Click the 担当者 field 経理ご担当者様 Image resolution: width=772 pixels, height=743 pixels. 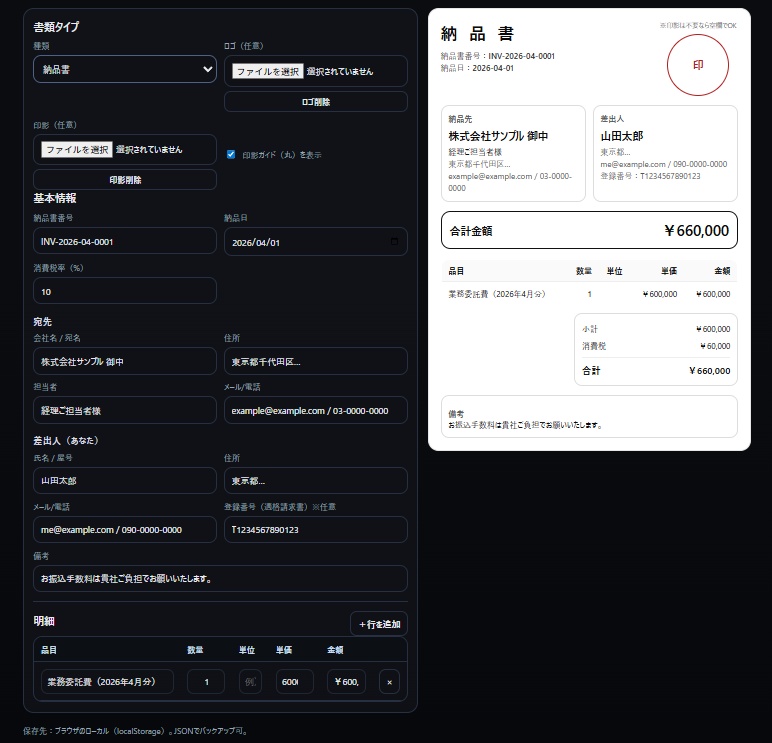click(x=125, y=410)
